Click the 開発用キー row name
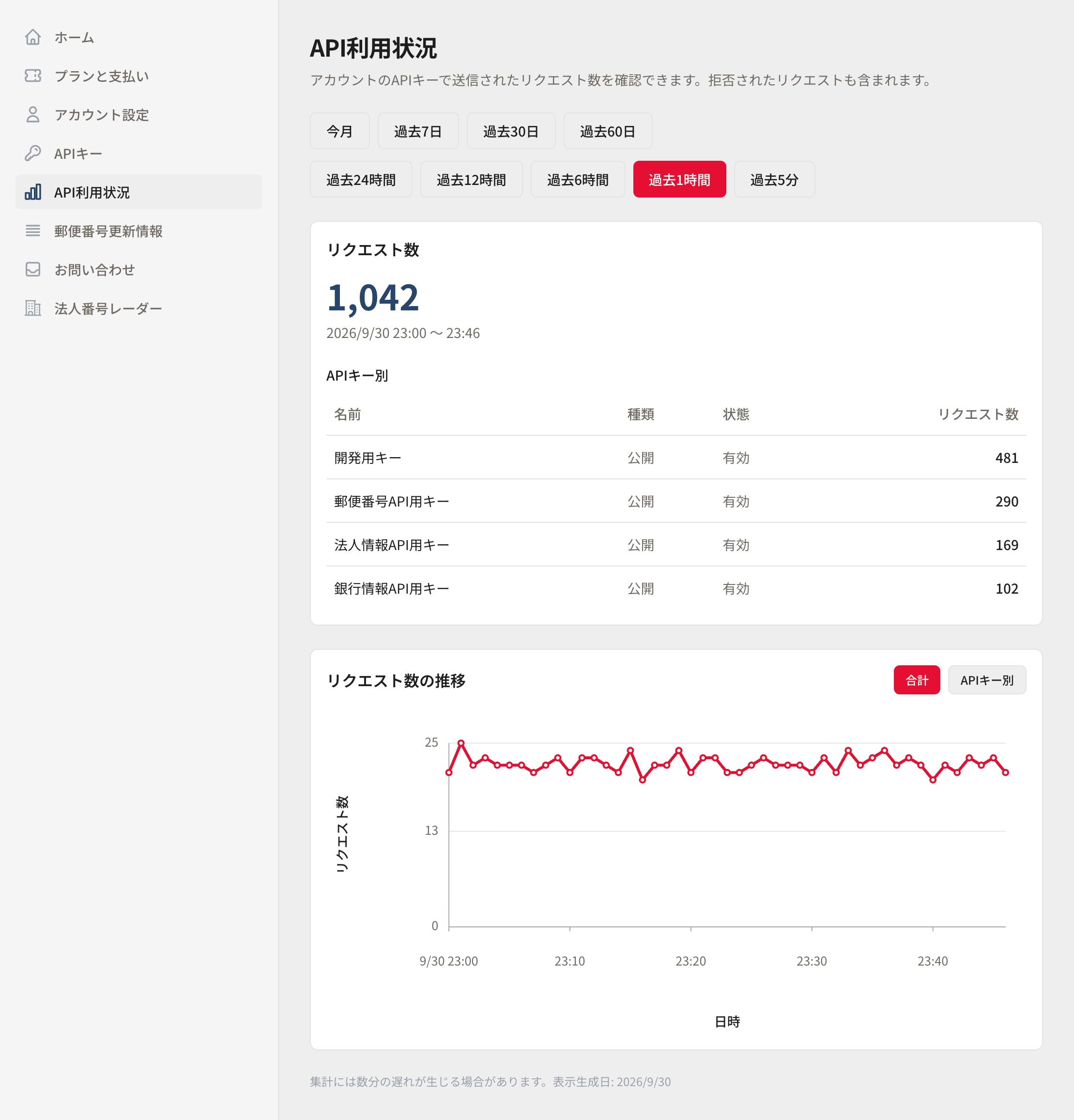Image resolution: width=1074 pixels, height=1120 pixels. point(368,458)
